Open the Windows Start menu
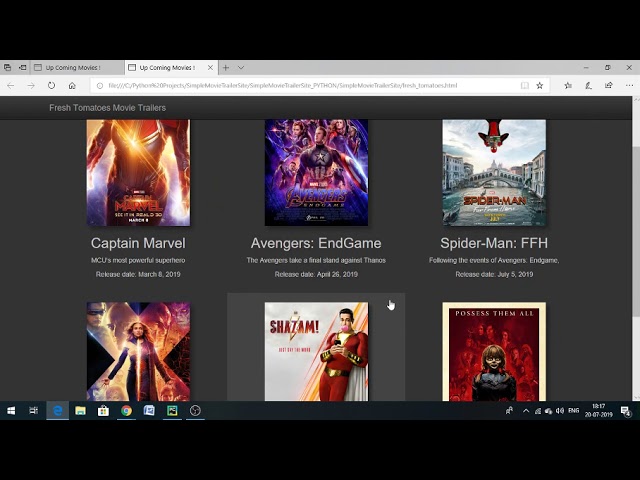The image size is (640, 480). pyautogui.click(x=11, y=411)
